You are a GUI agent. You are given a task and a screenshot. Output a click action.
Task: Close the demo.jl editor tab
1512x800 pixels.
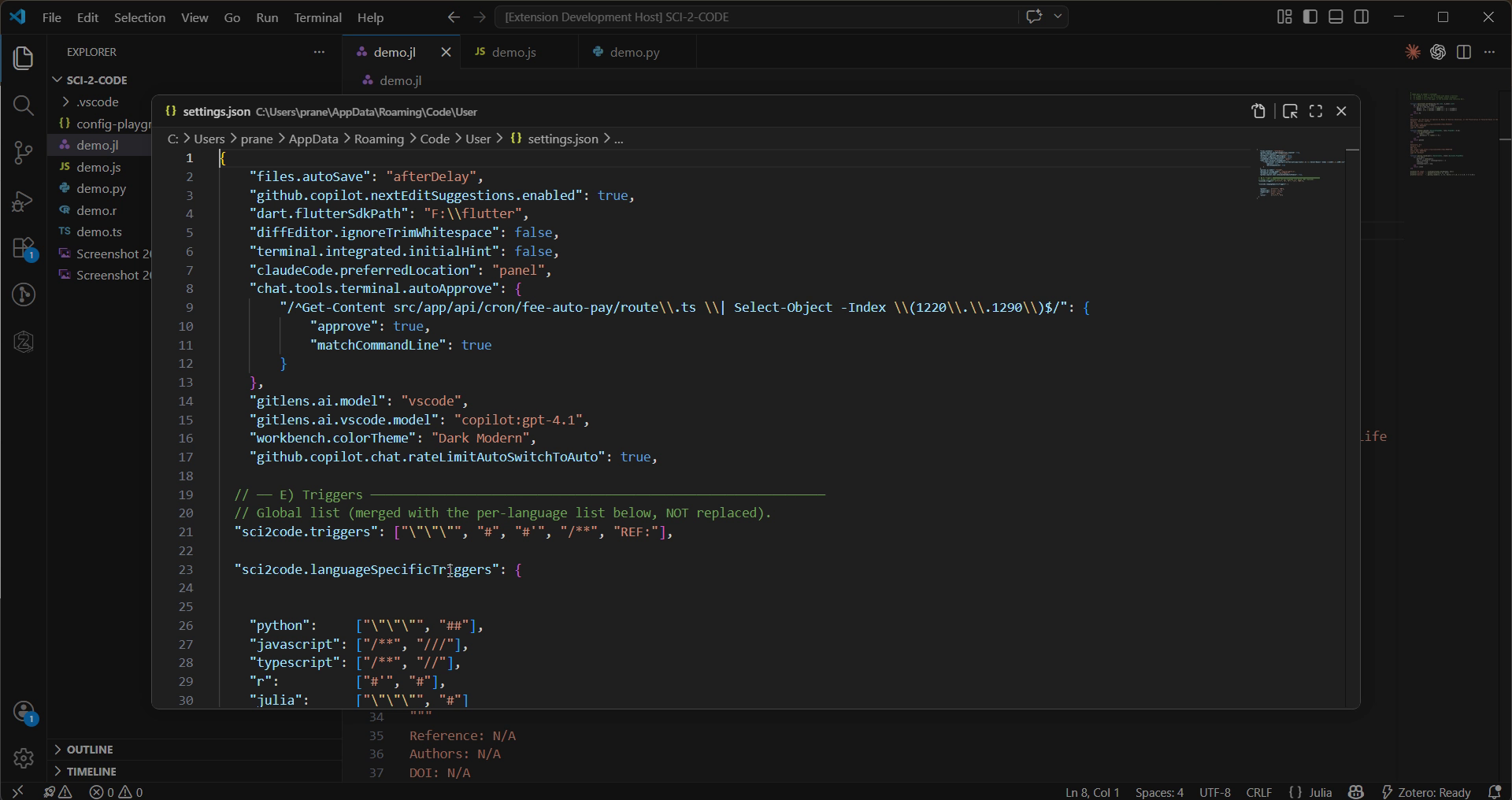447,52
